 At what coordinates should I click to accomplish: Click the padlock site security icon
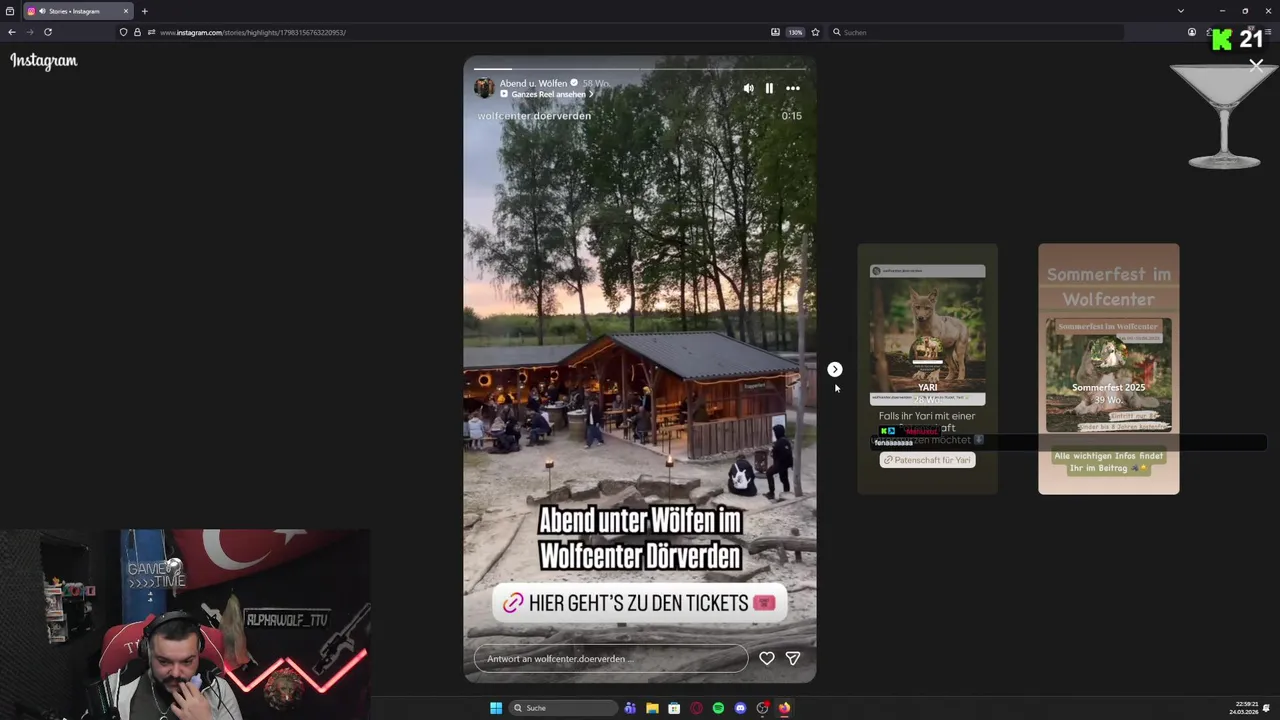(137, 32)
